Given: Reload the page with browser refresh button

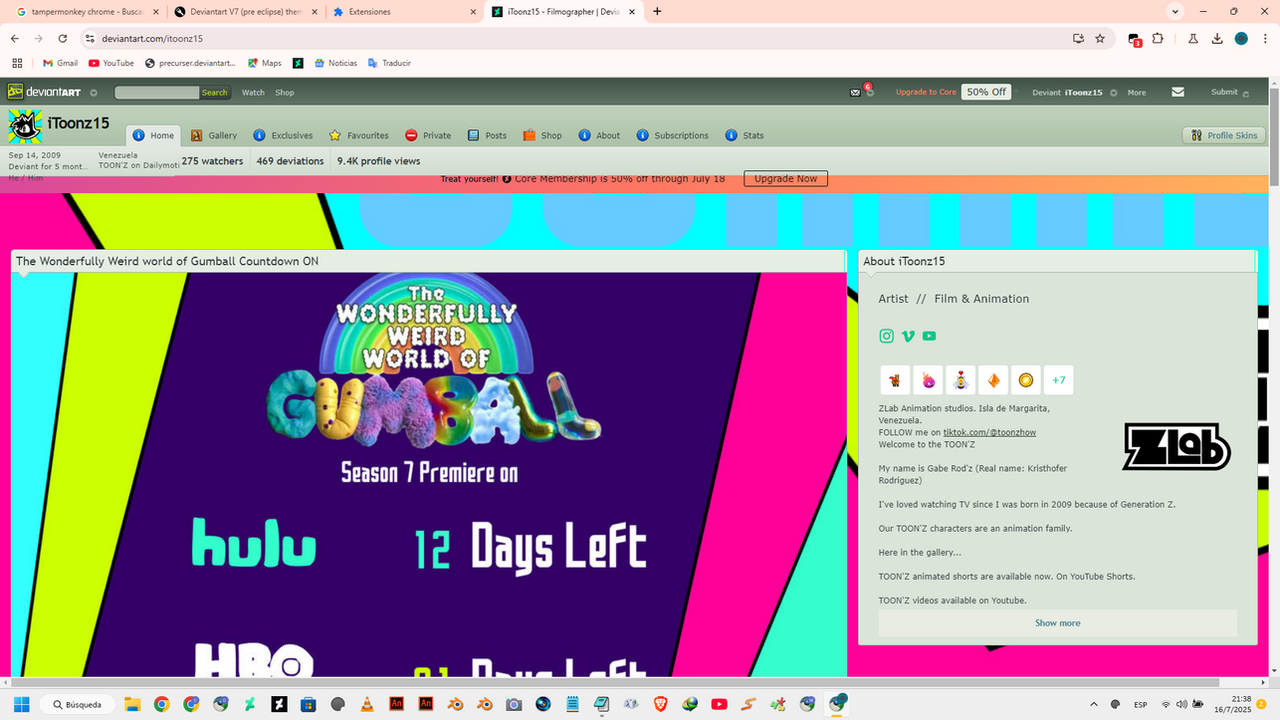Looking at the screenshot, I should pyautogui.click(x=62, y=38).
